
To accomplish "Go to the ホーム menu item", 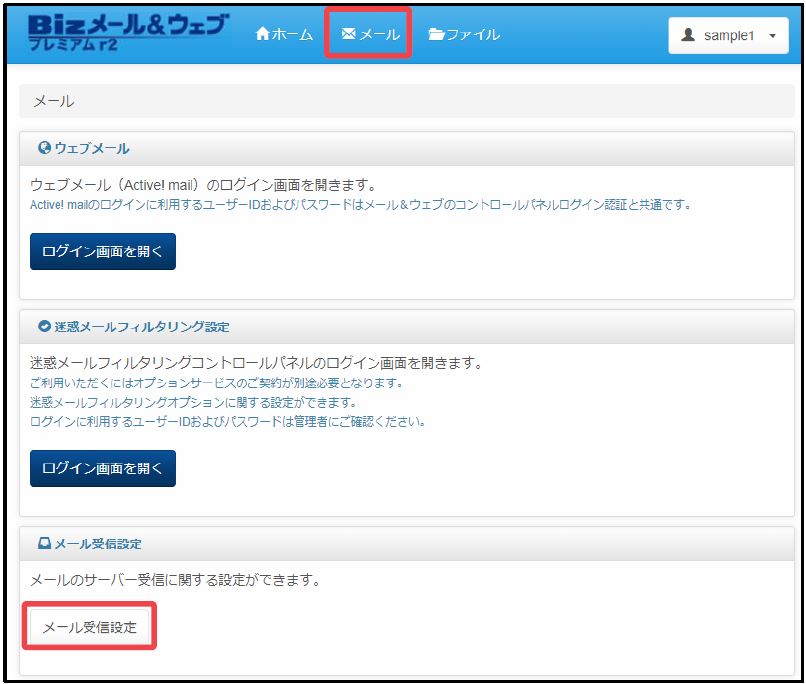I will point(284,34).
